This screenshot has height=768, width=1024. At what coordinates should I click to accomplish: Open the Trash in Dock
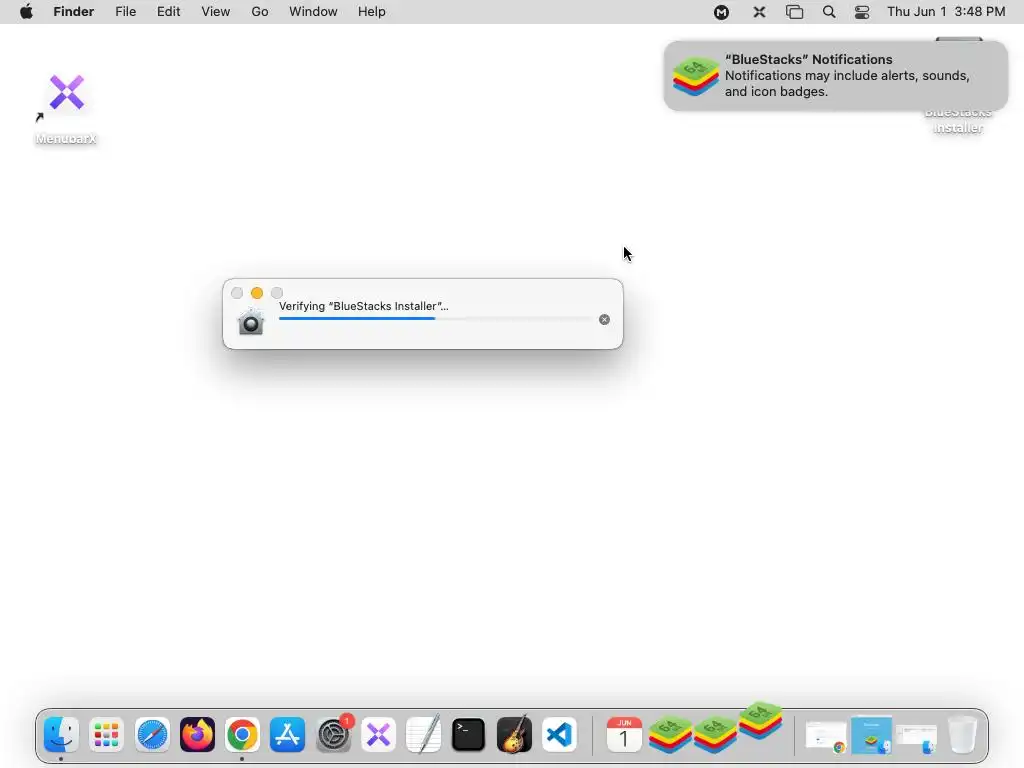coord(963,735)
